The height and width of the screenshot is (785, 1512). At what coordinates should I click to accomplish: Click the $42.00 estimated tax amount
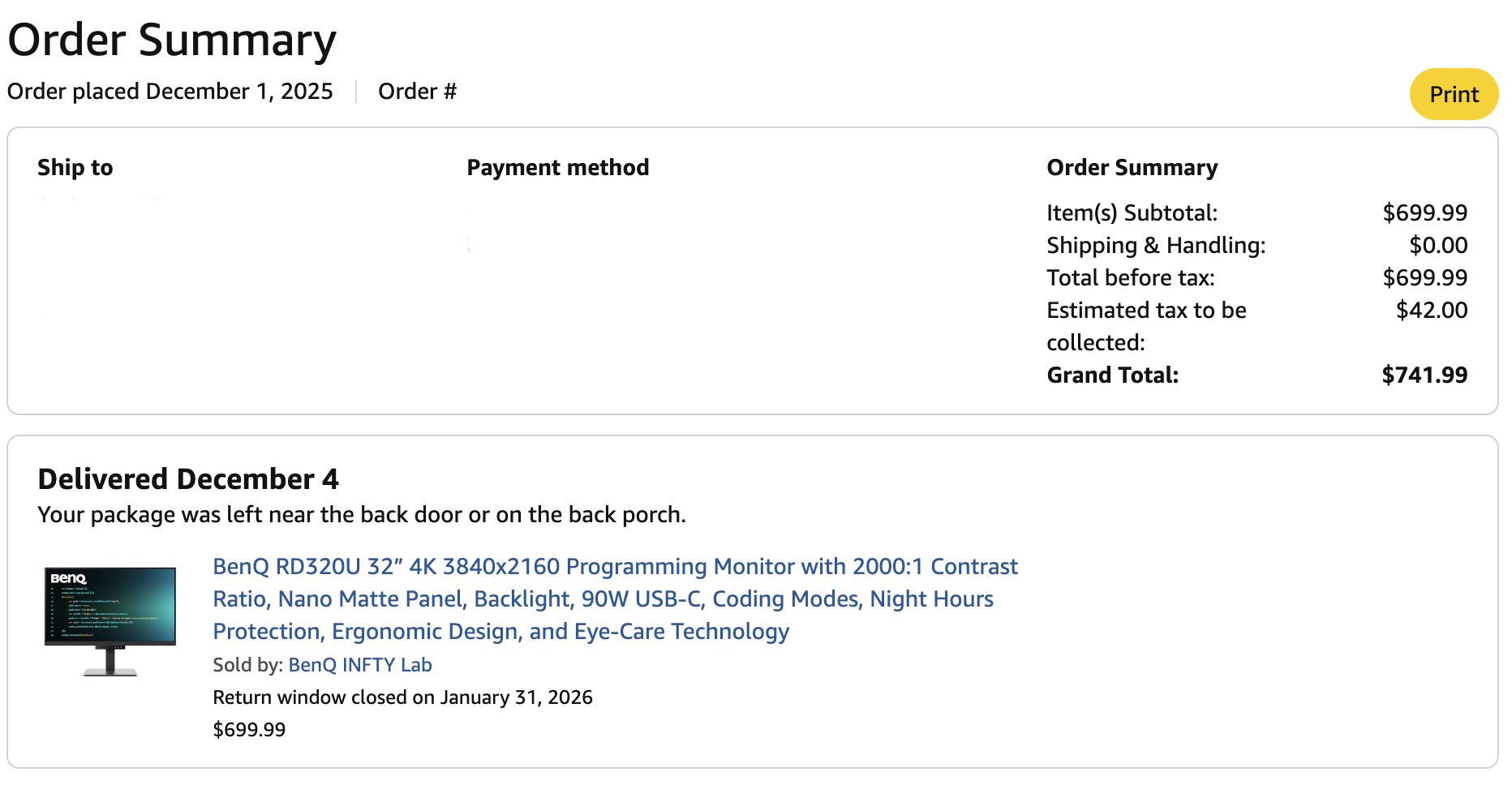tap(1431, 311)
